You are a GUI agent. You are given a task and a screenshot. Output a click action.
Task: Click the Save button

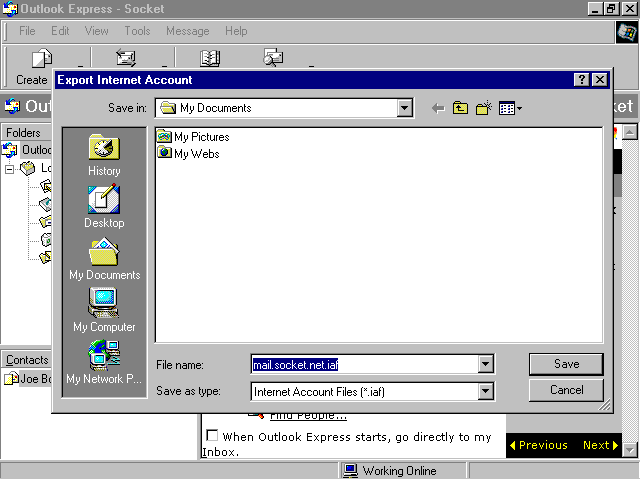pyautogui.click(x=566, y=364)
